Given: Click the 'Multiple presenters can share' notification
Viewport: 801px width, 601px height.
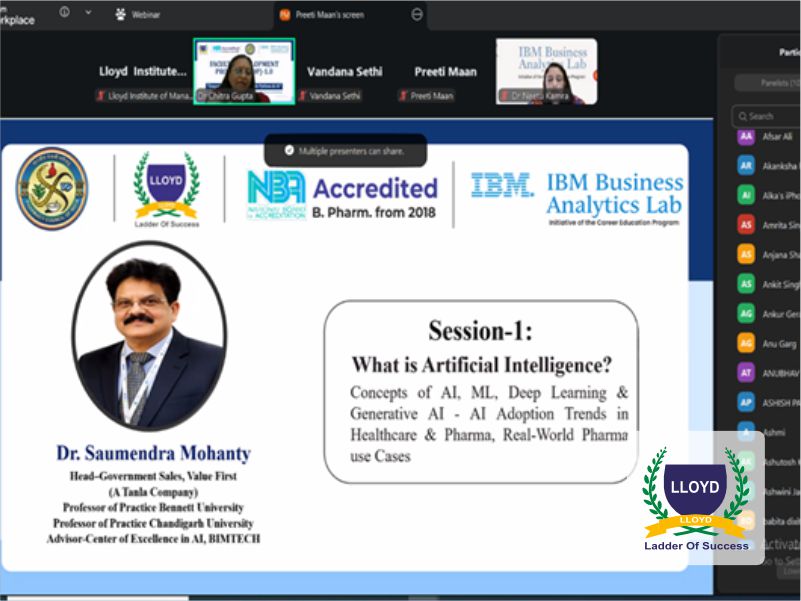Looking at the screenshot, I should 345,151.
